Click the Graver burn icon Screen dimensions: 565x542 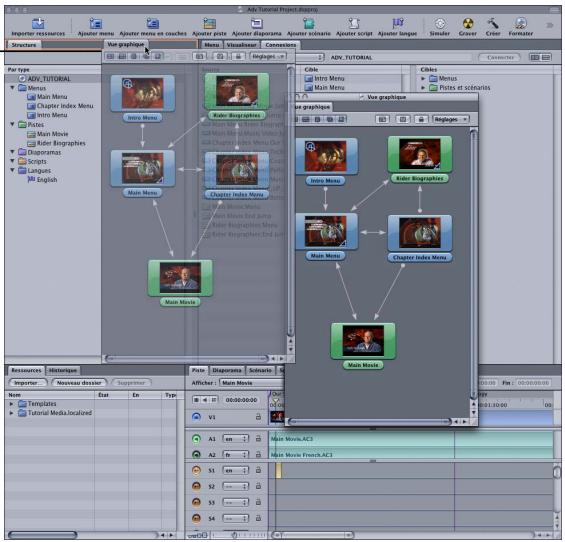468,23
